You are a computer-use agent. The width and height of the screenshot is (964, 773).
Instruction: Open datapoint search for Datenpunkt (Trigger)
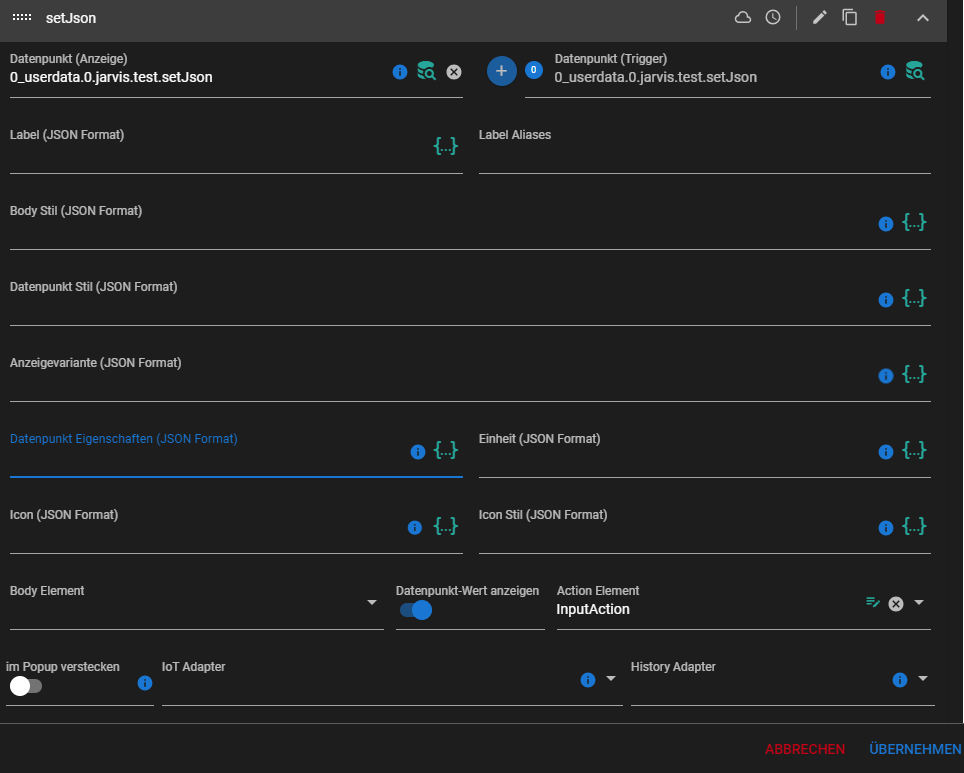point(915,71)
